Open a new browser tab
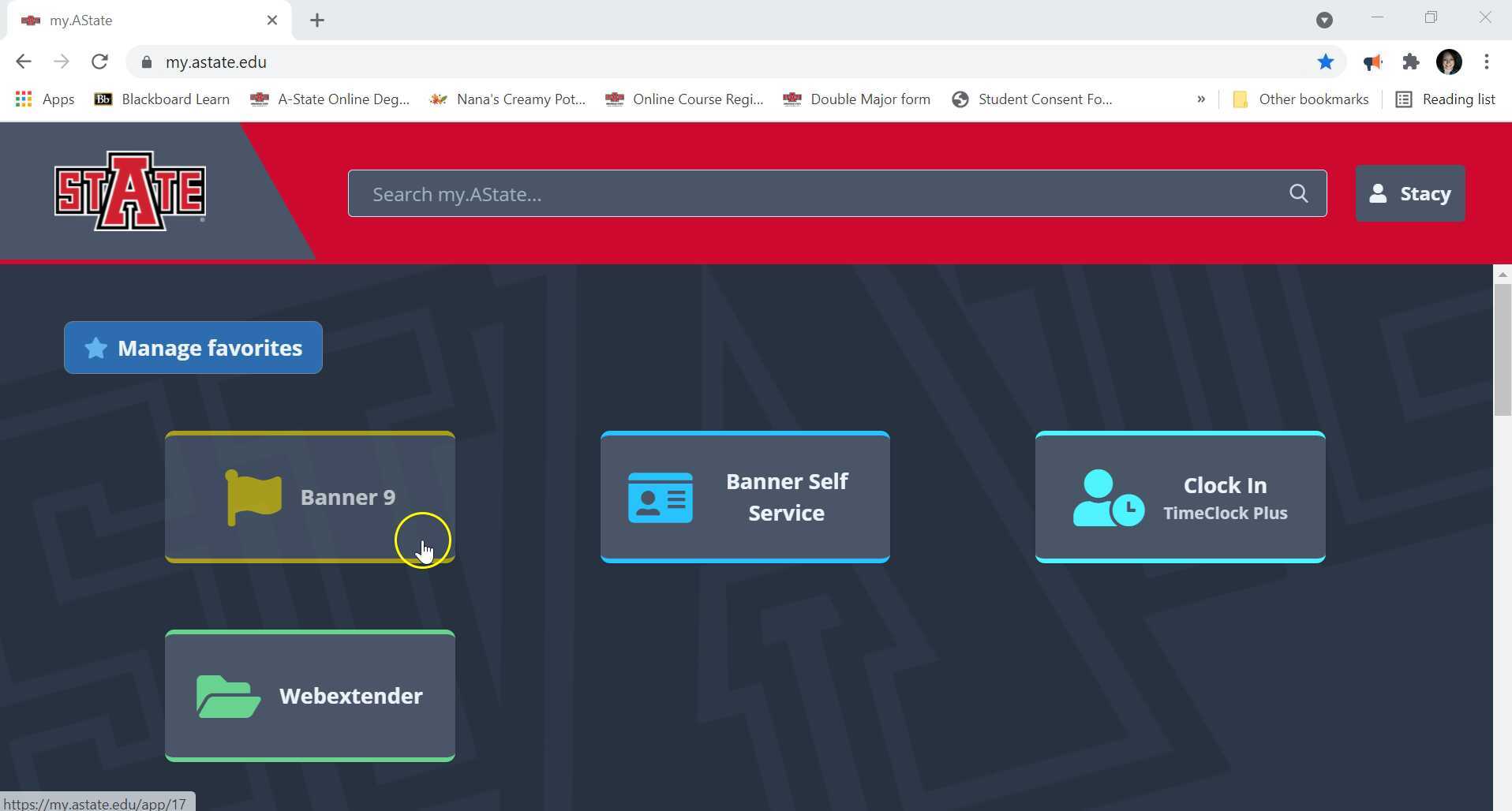The height and width of the screenshot is (811, 1512). [x=317, y=21]
